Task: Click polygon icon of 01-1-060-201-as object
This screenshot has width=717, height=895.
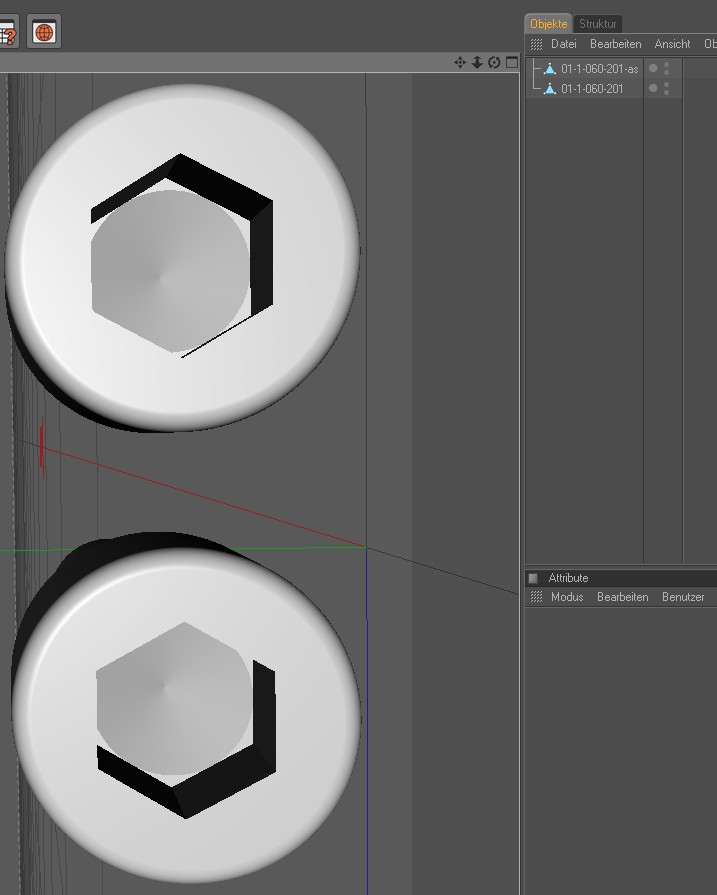Action: point(550,68)
